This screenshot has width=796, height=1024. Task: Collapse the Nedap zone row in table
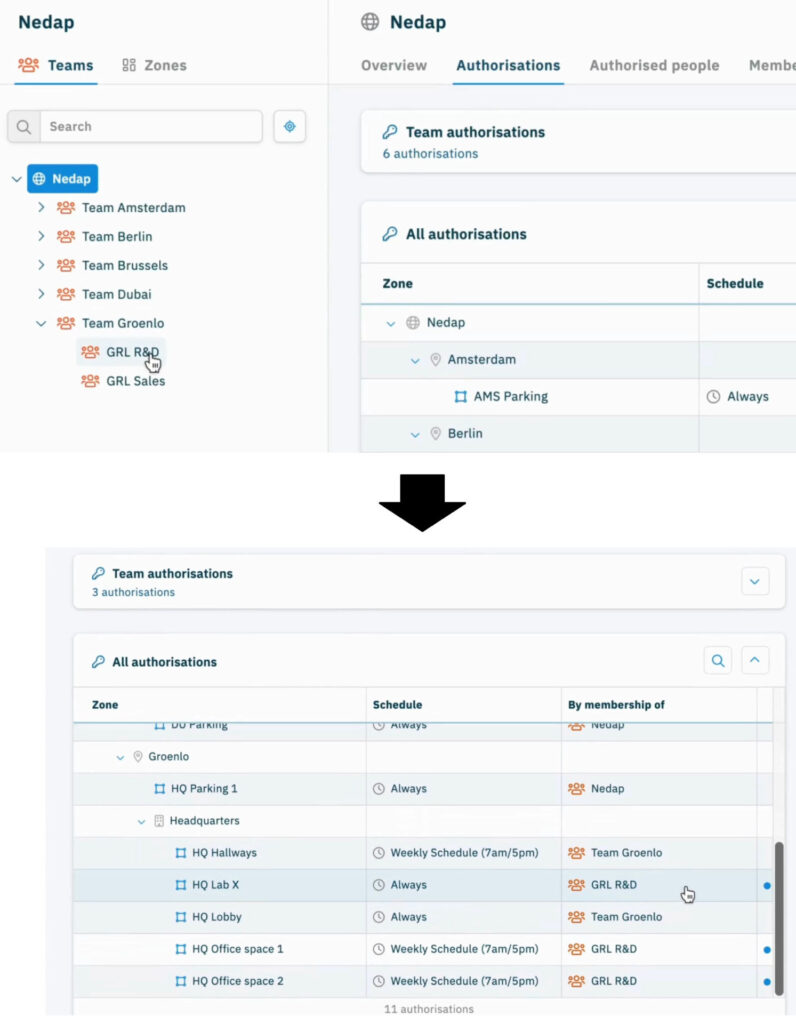click(x=390, y=323)
